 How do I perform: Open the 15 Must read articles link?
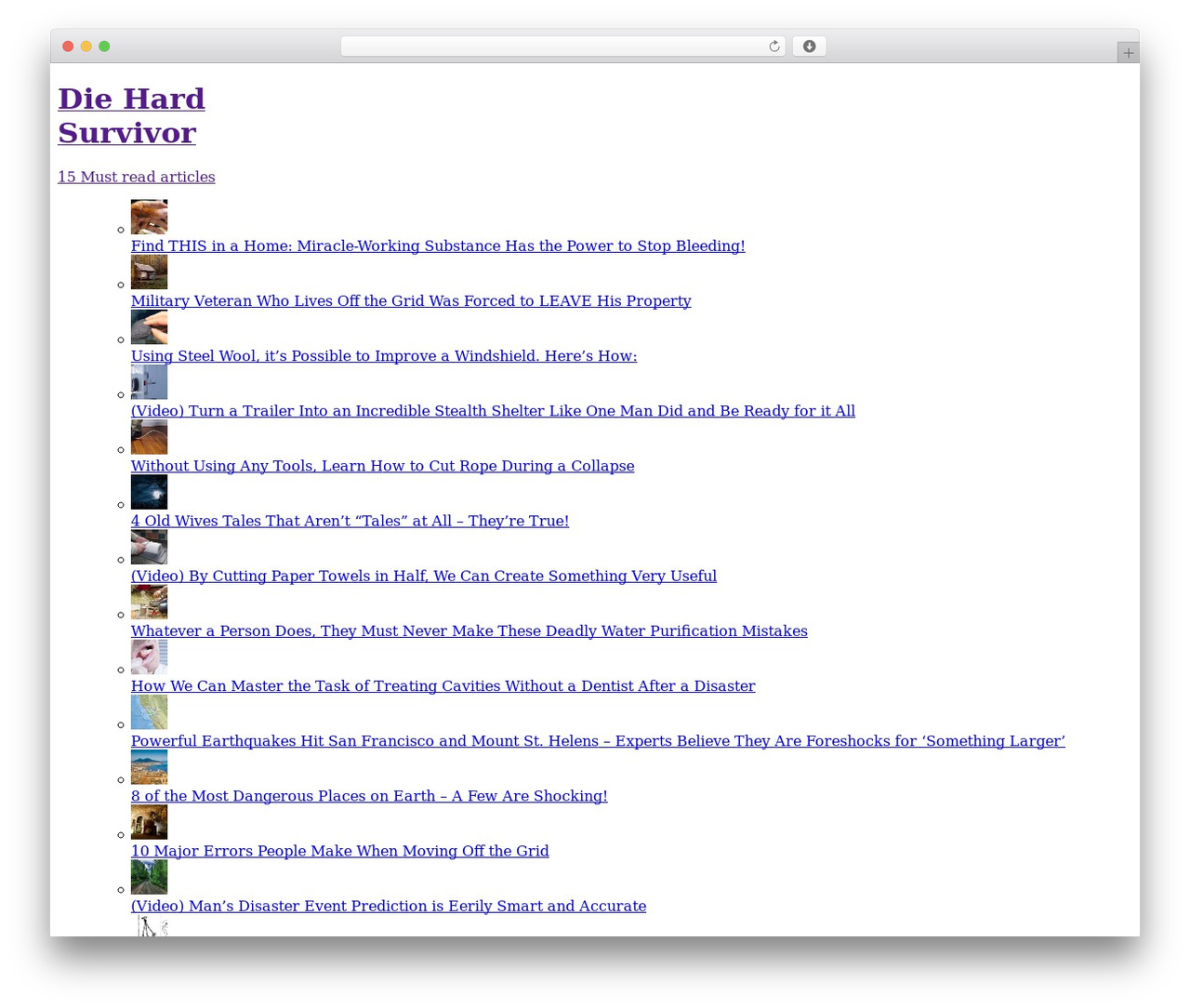[x=136, y=177]
